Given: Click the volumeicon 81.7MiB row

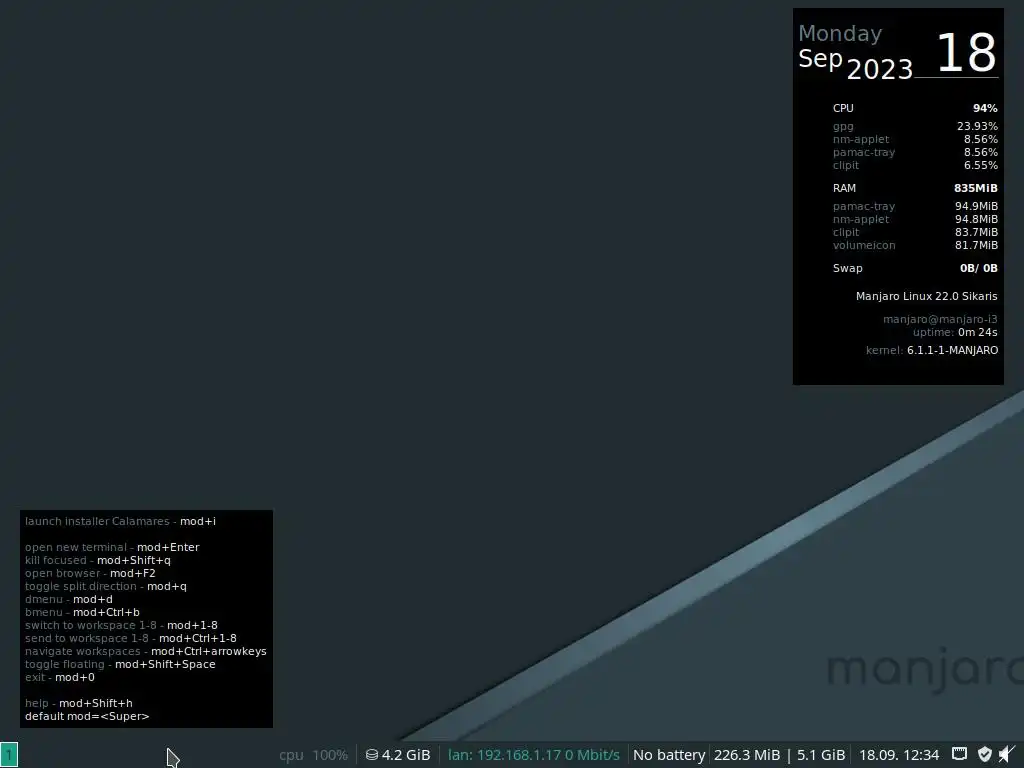Looking at the screenshot, I should (x=915, y=246).
